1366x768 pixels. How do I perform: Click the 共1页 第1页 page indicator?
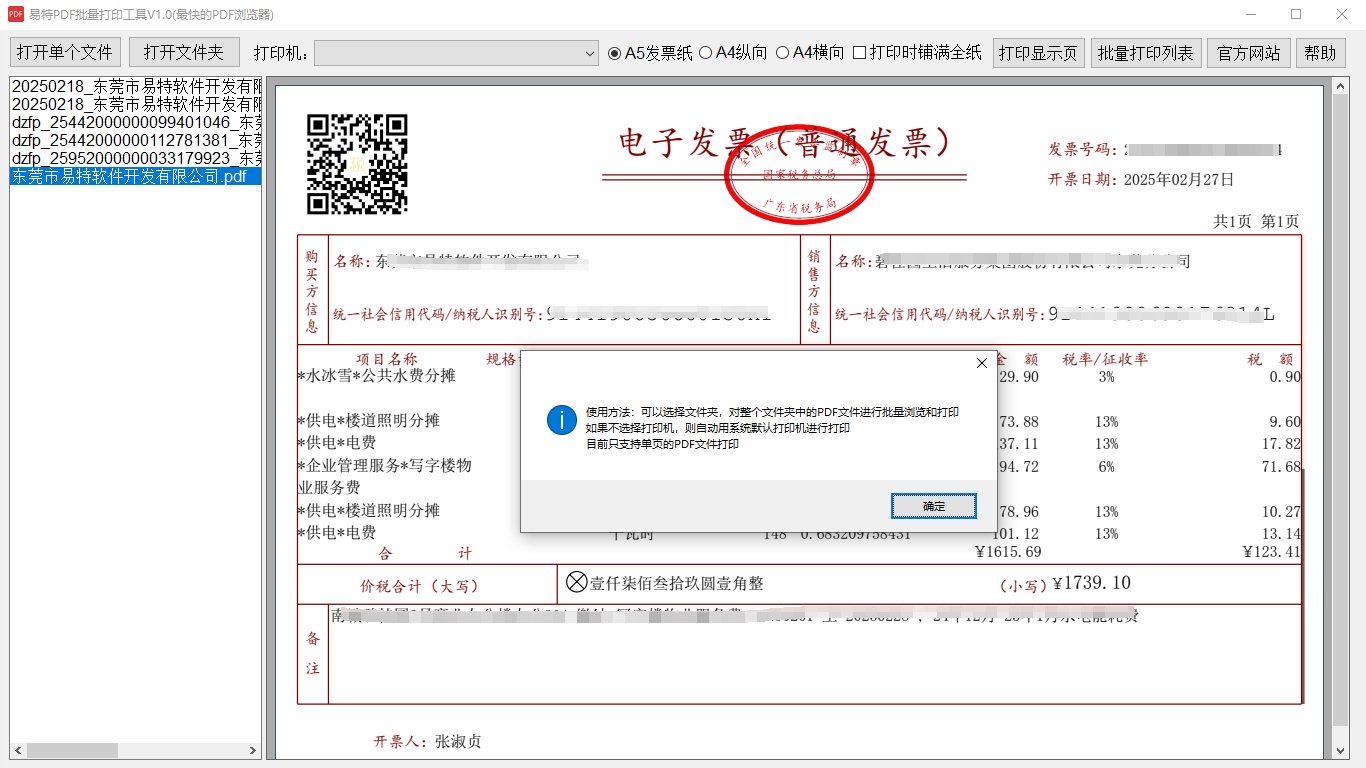pyautogui.click(x=1256, y=221)
